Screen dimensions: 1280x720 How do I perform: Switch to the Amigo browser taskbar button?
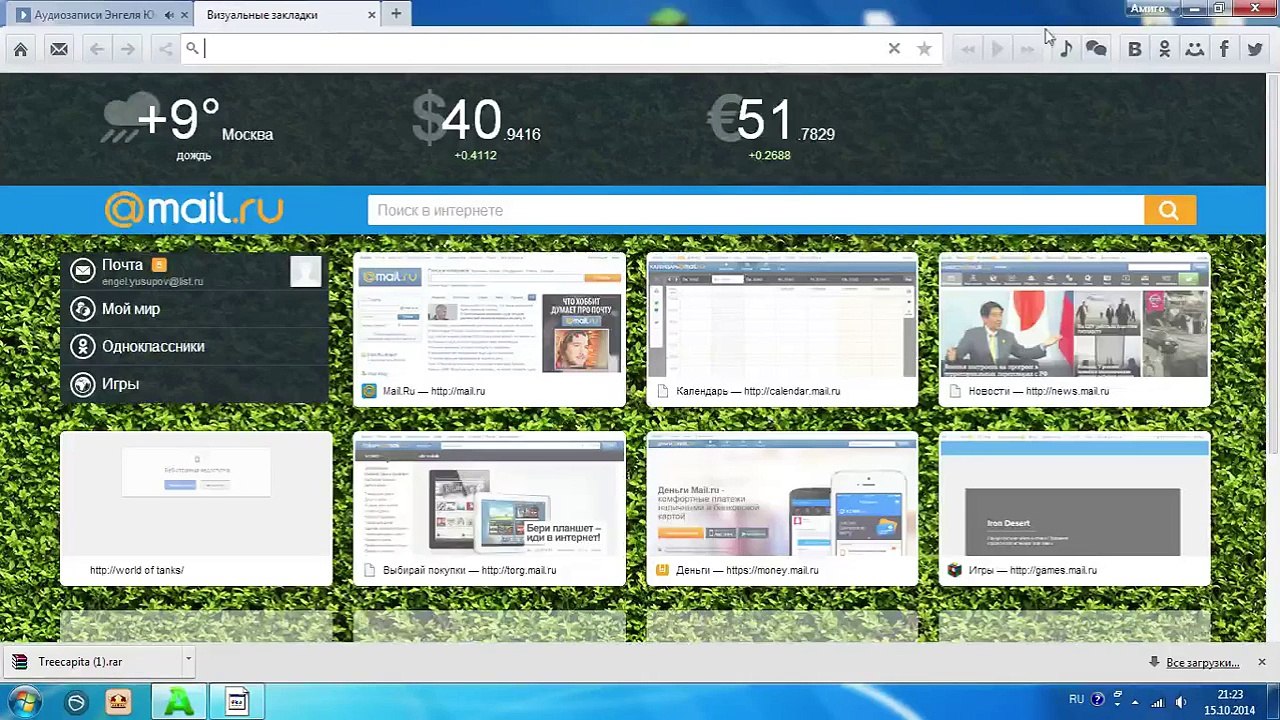click(179, 701)
